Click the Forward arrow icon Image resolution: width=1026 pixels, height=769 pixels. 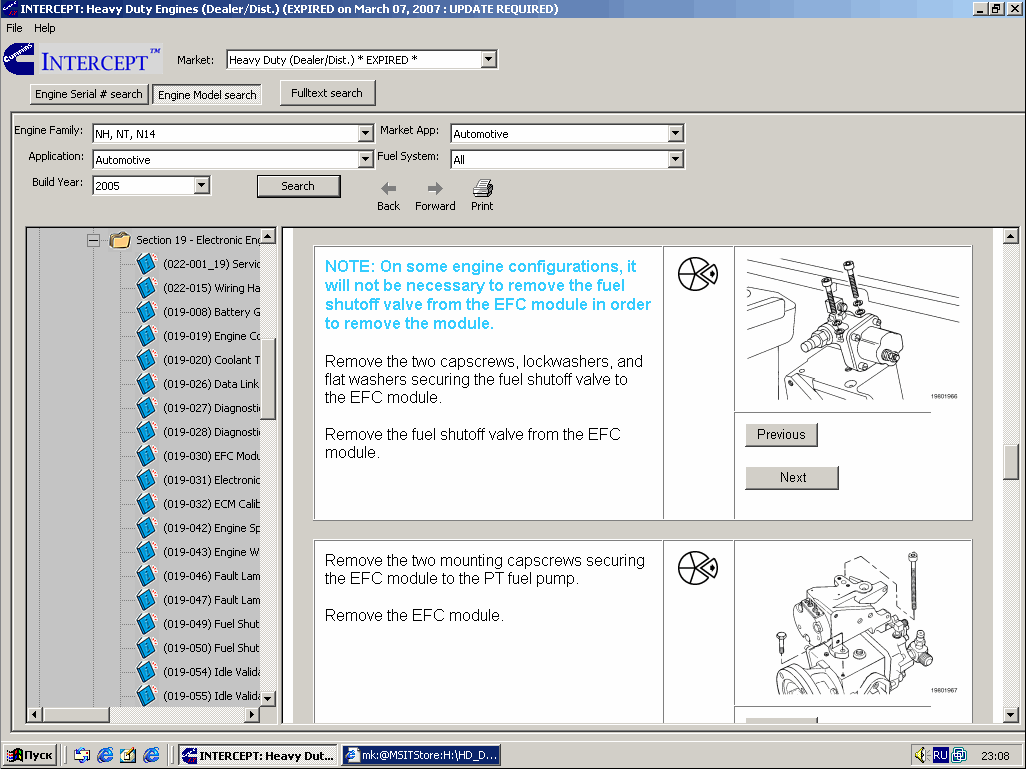pyautogui.click(x=435, y=188)
